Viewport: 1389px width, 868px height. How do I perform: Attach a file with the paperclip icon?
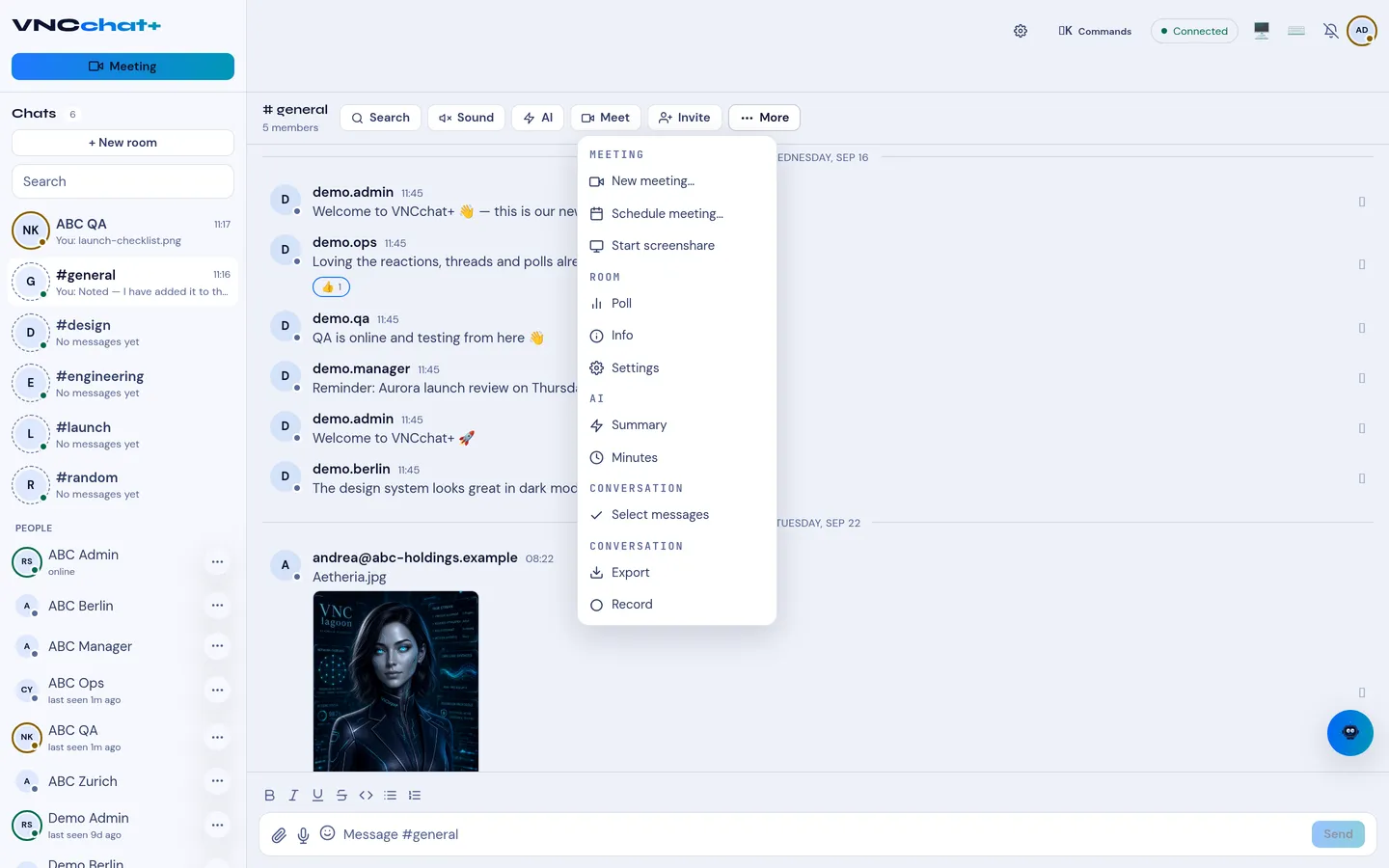[x=279, y=834]
